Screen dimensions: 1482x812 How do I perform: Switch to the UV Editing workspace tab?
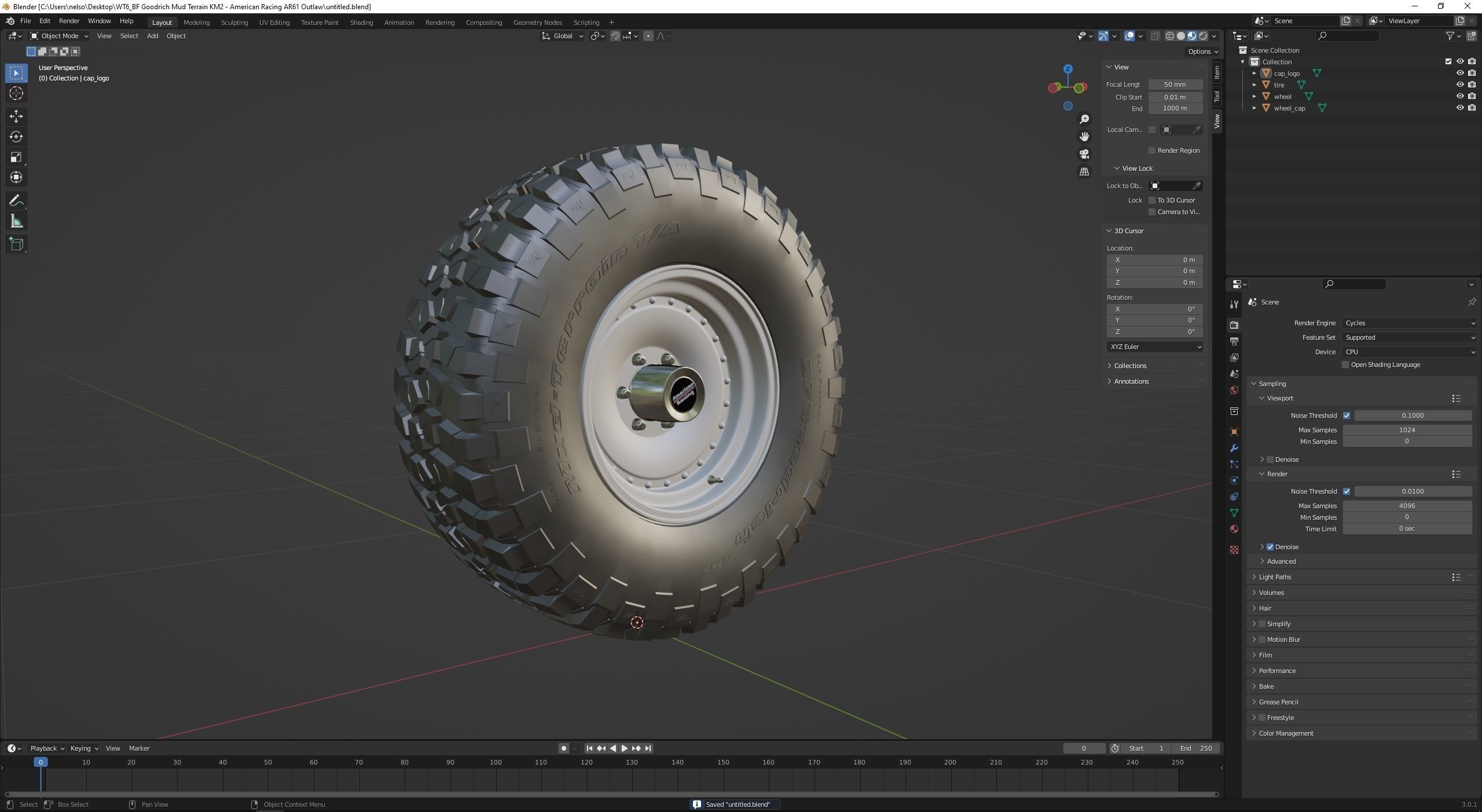(274, 23)
